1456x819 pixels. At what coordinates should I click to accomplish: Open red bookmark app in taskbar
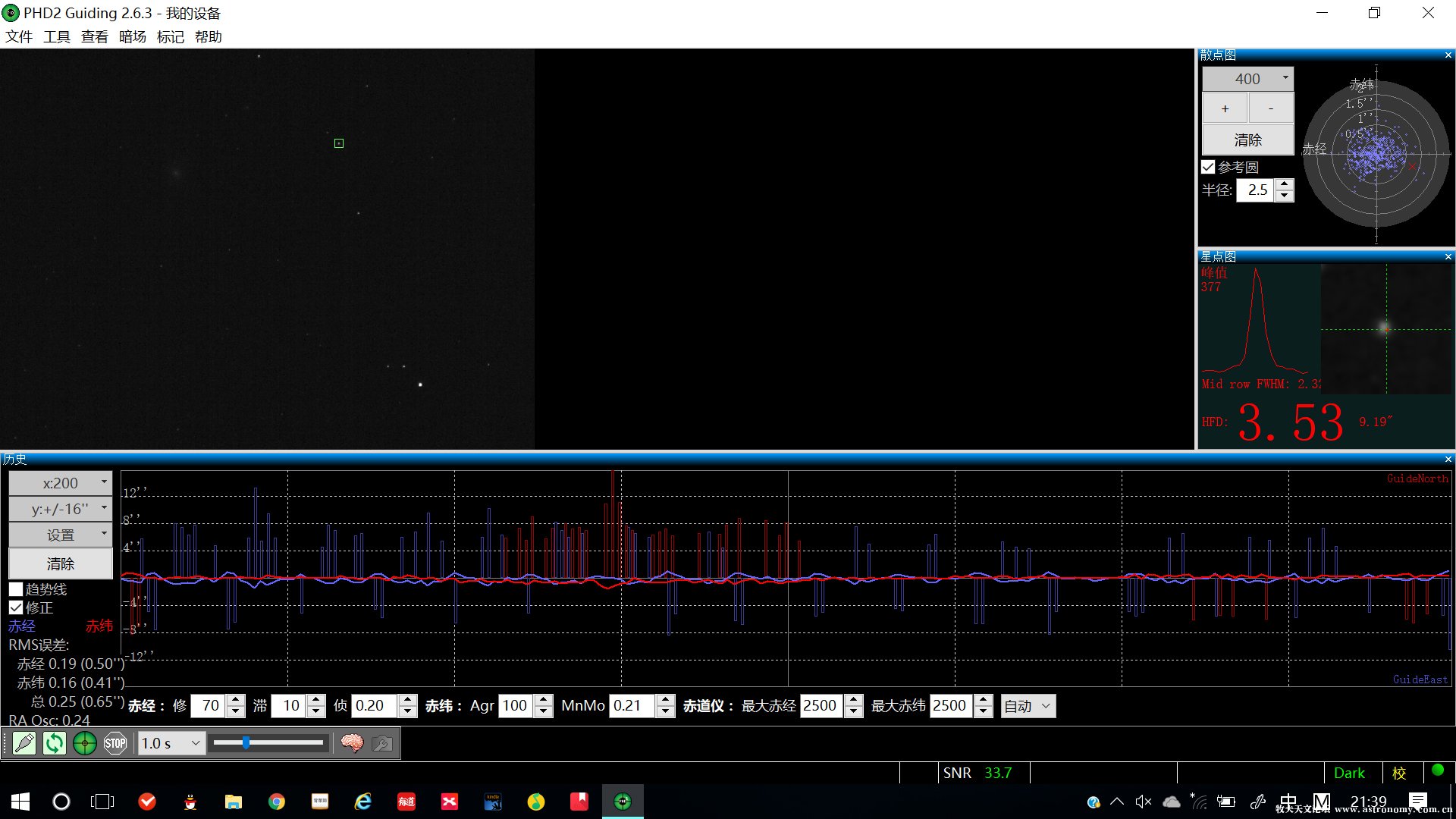tap(579, 802)
